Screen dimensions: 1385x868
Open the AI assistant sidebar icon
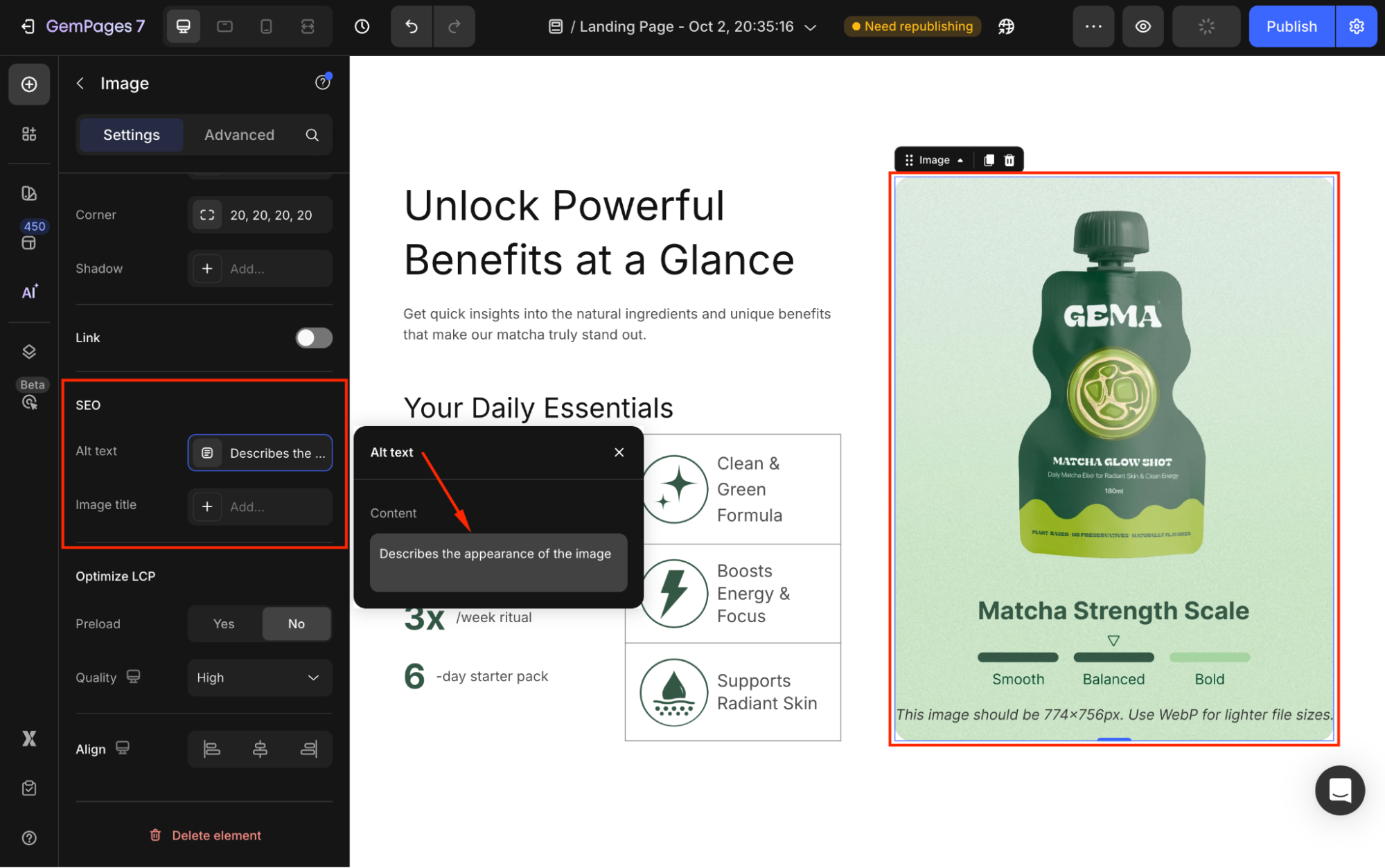pos(29,292)
